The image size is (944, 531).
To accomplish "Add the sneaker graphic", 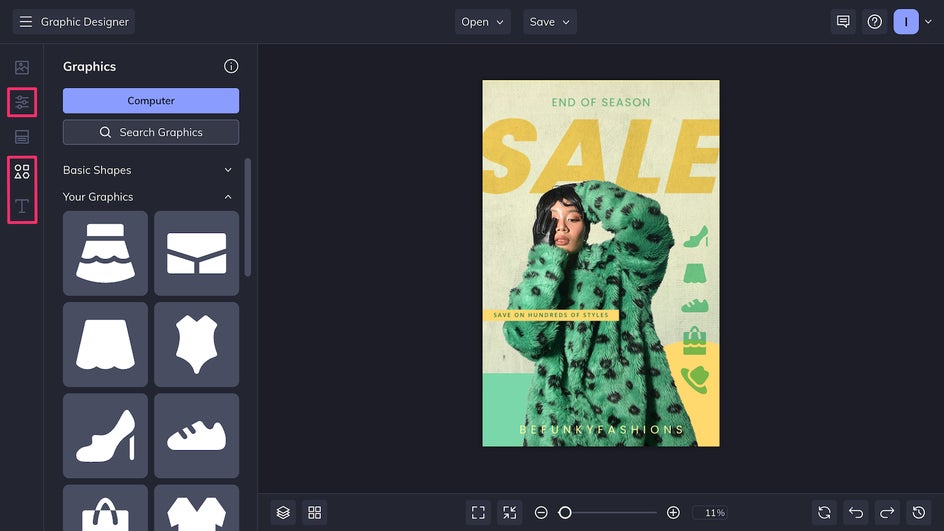I will [x=196, y=436].
